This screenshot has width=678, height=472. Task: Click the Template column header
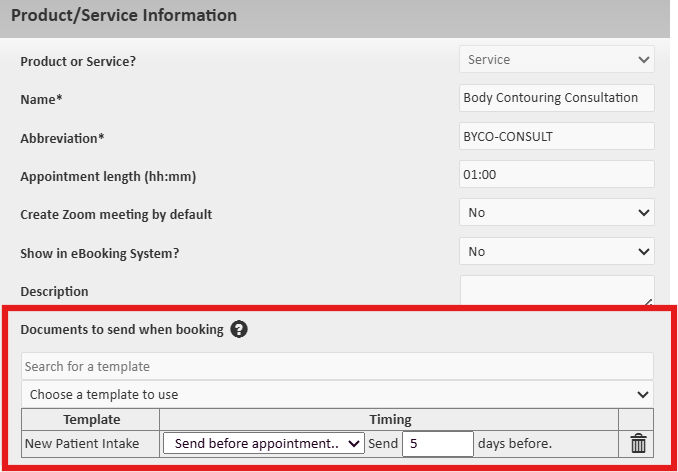coord(91,420)
